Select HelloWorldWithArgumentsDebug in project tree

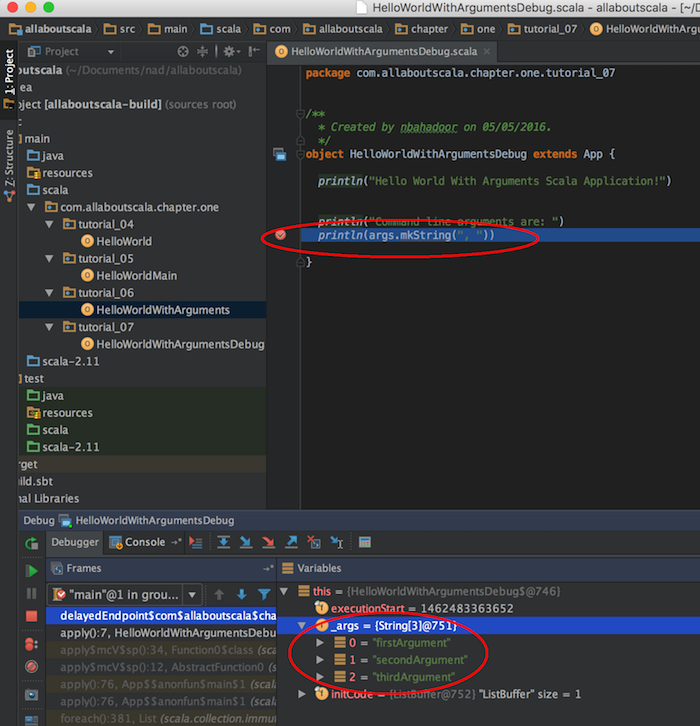(173, 344)
